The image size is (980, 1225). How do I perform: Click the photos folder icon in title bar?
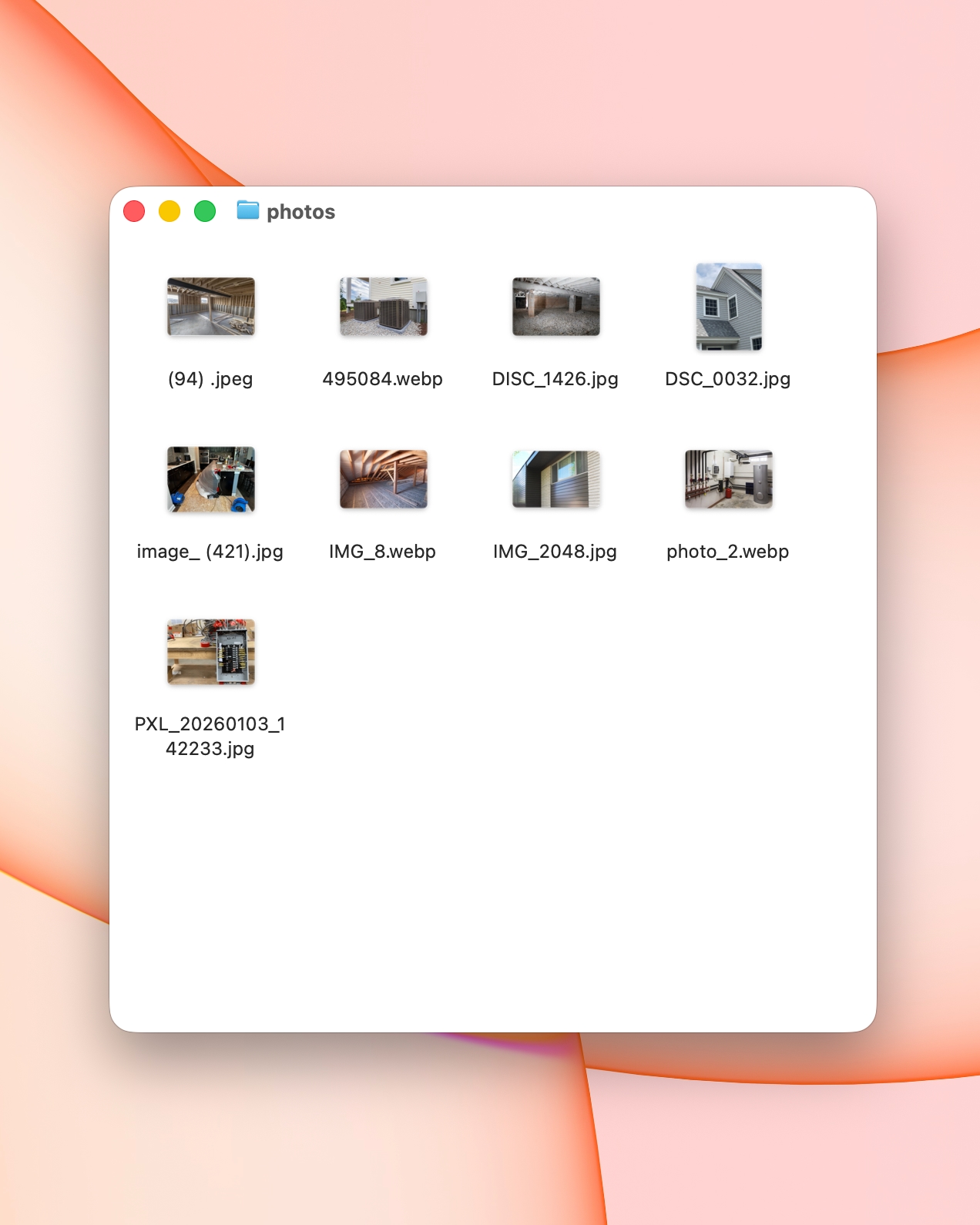click(247, 210)
